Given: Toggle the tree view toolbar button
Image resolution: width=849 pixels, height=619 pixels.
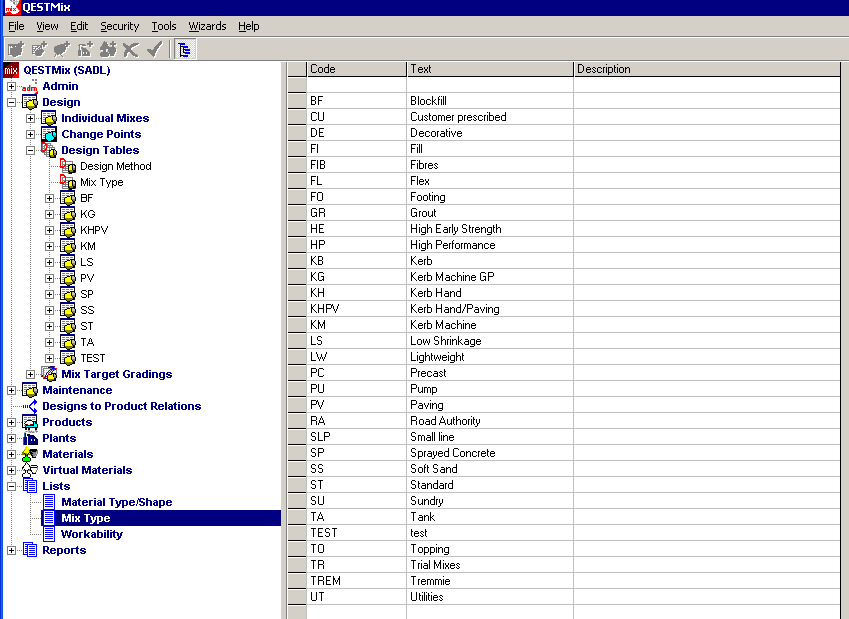Looking at the screenshot, I should click(184, 49).
